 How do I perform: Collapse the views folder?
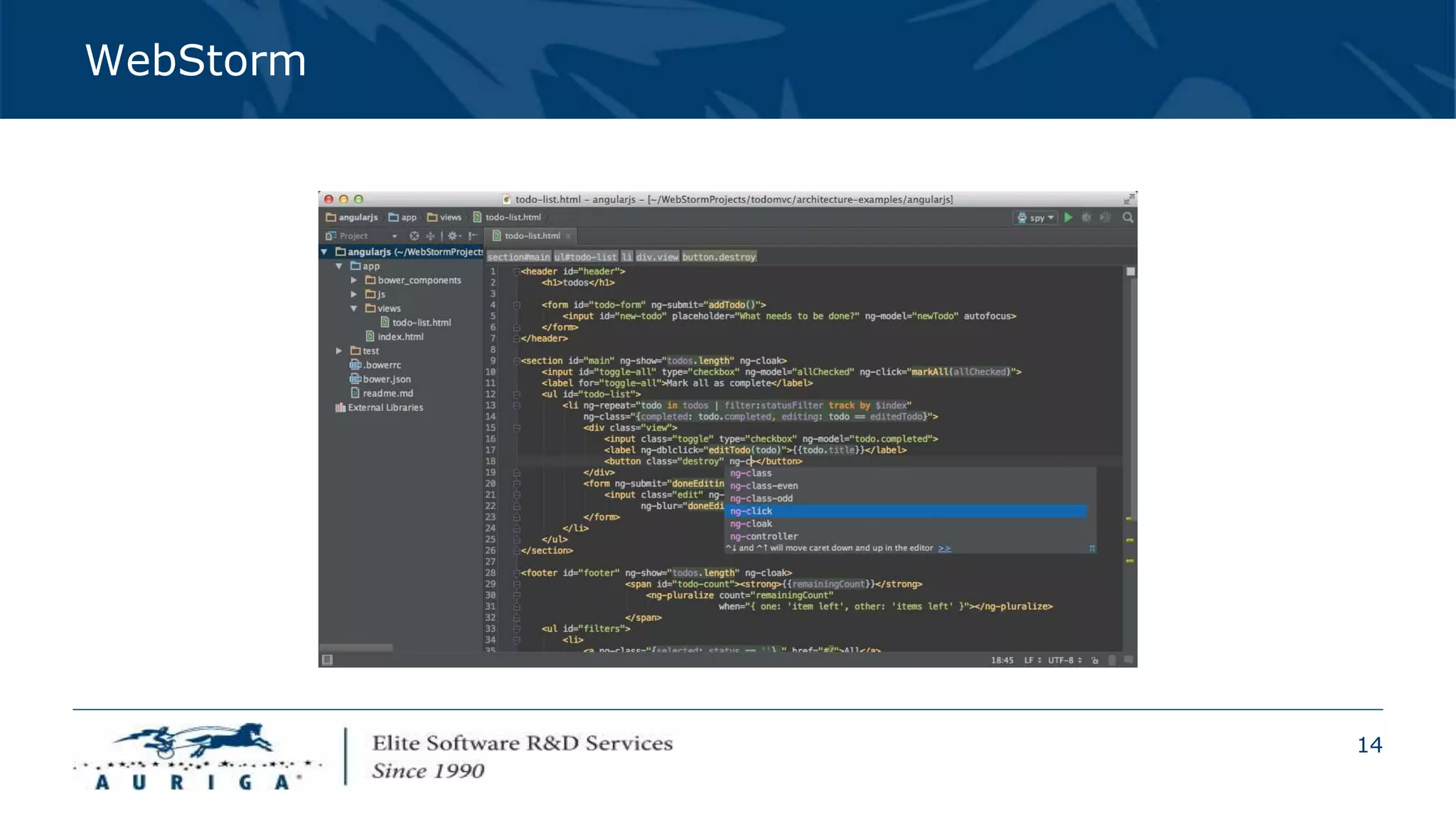tap(354, 309)
